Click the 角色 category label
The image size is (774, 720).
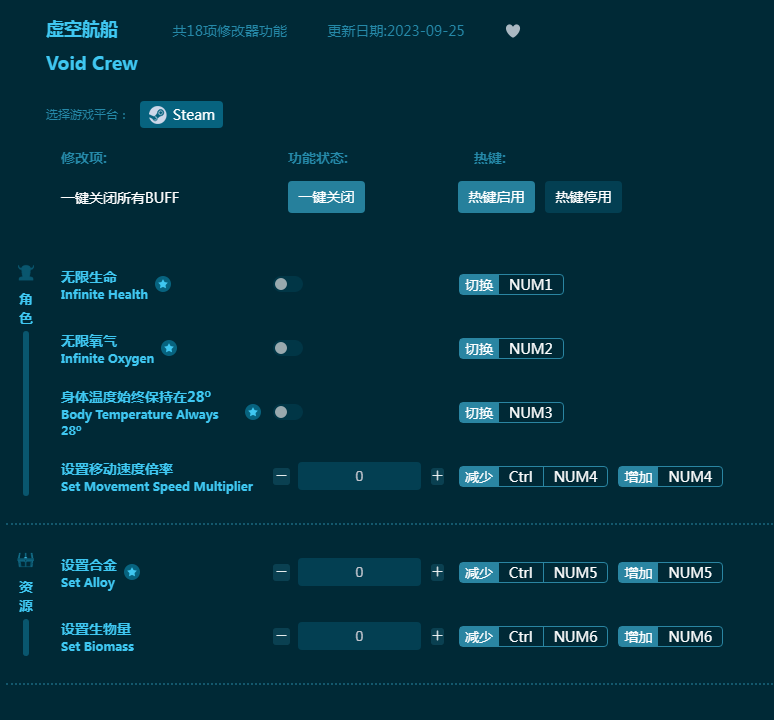pos(26,308)
